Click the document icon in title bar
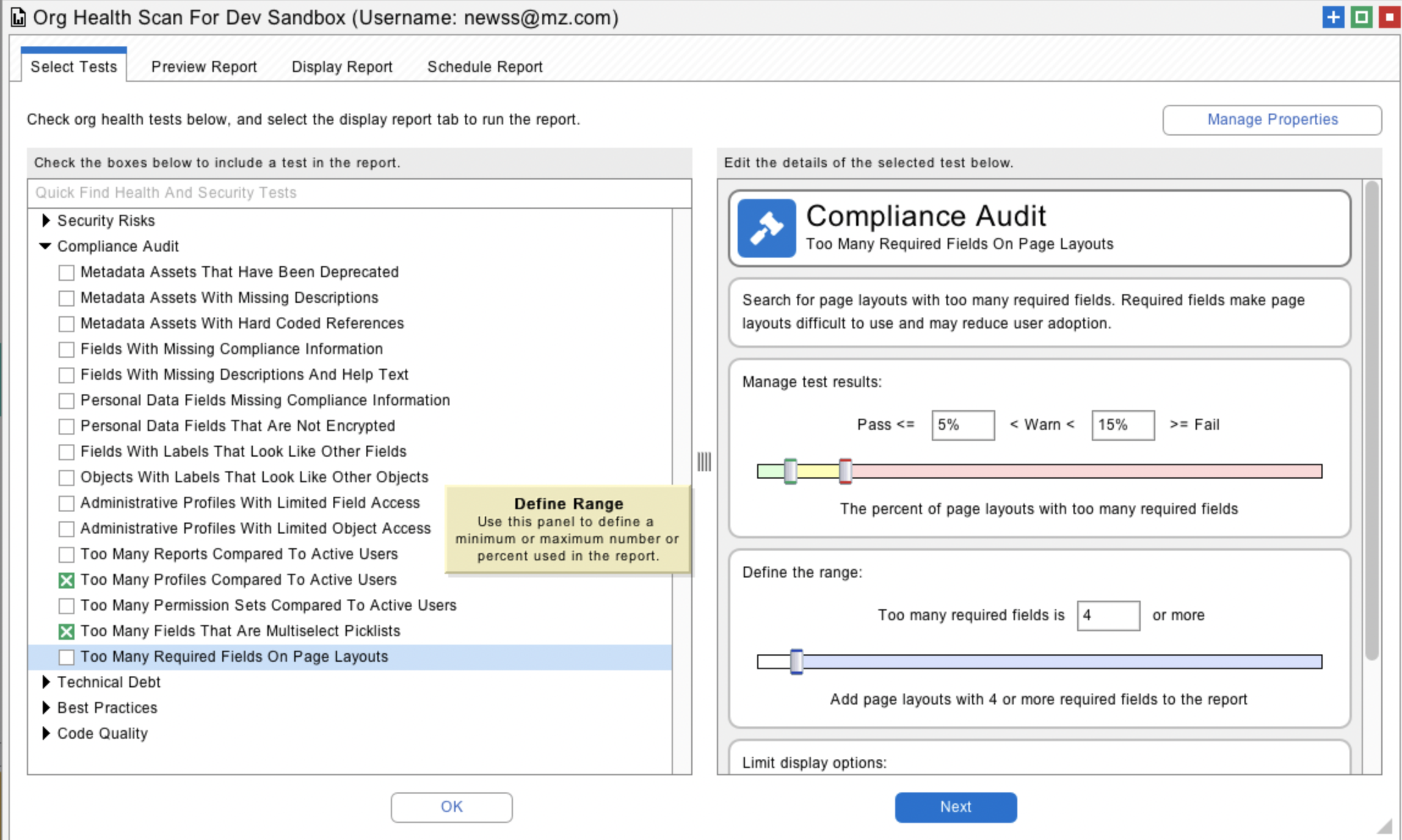The image size is (1402, 840). pyautogui.click(x=18, y=18)
